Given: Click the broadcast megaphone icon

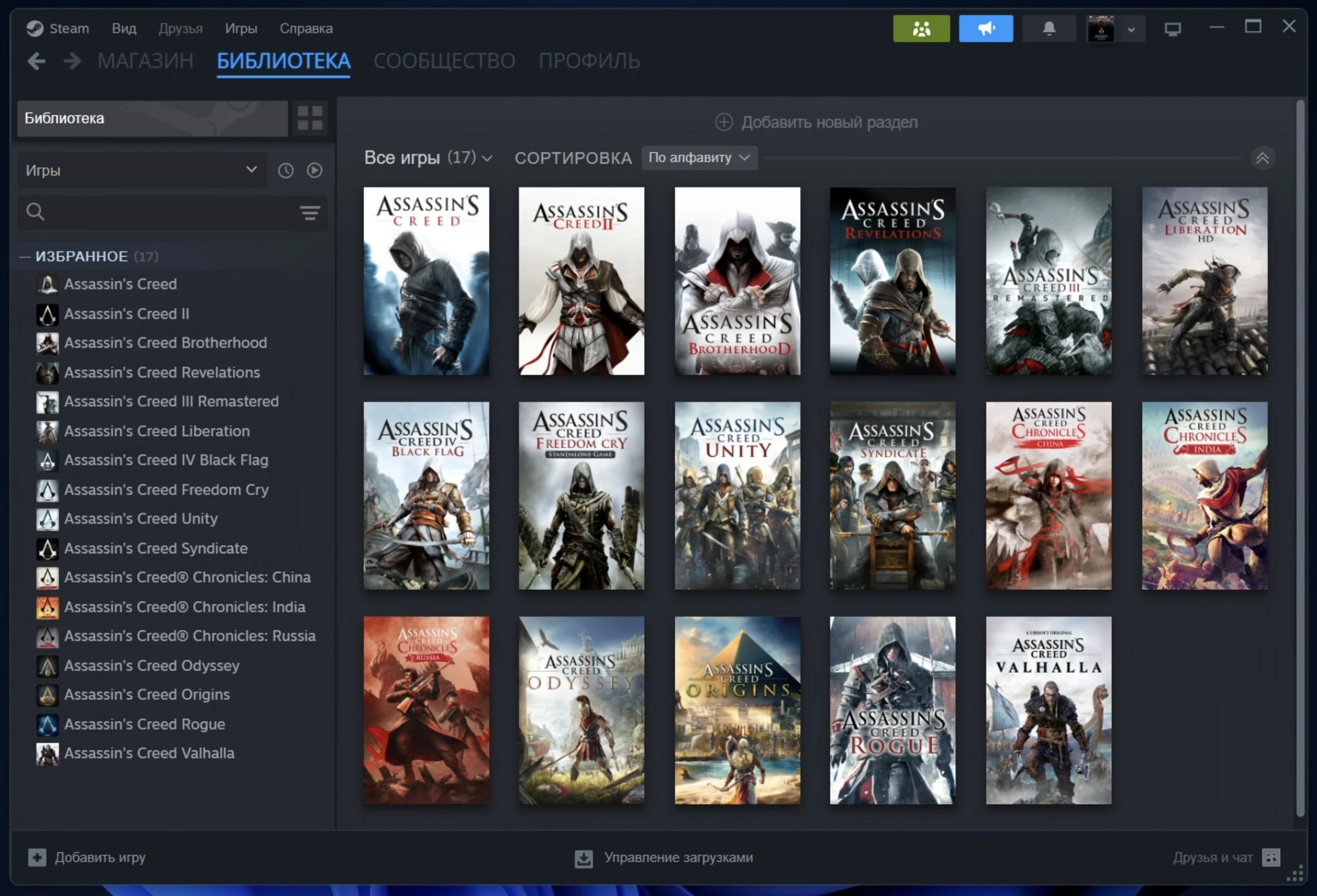Looking at the screenshot, I should pos(984,27).
